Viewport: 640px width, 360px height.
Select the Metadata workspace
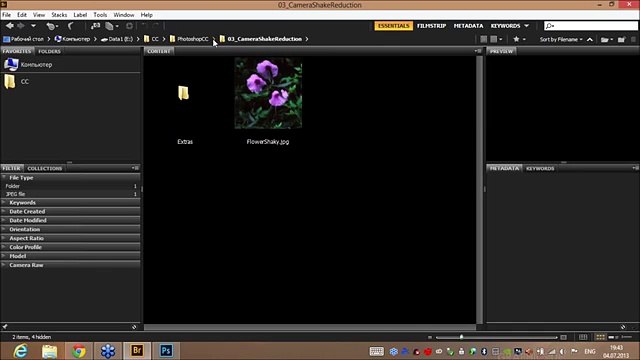pyautogui.click(x=469, y=26)
